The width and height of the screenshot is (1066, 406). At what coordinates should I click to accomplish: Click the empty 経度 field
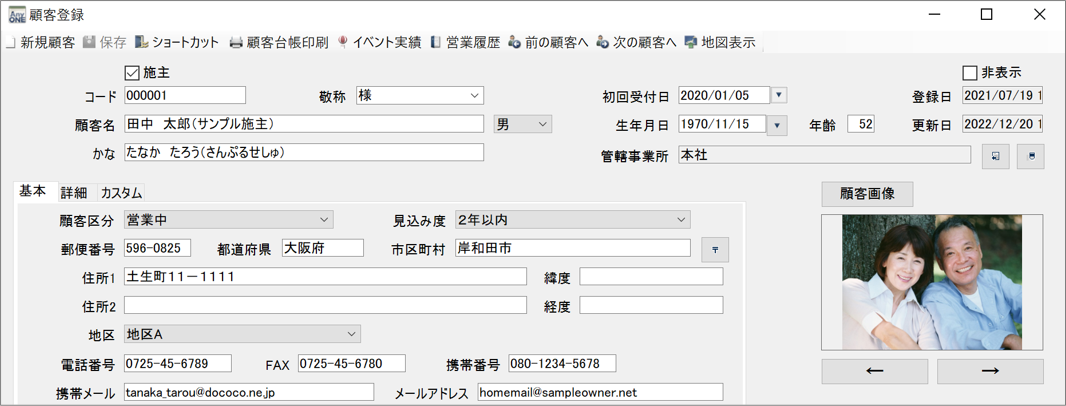[651, 305]
